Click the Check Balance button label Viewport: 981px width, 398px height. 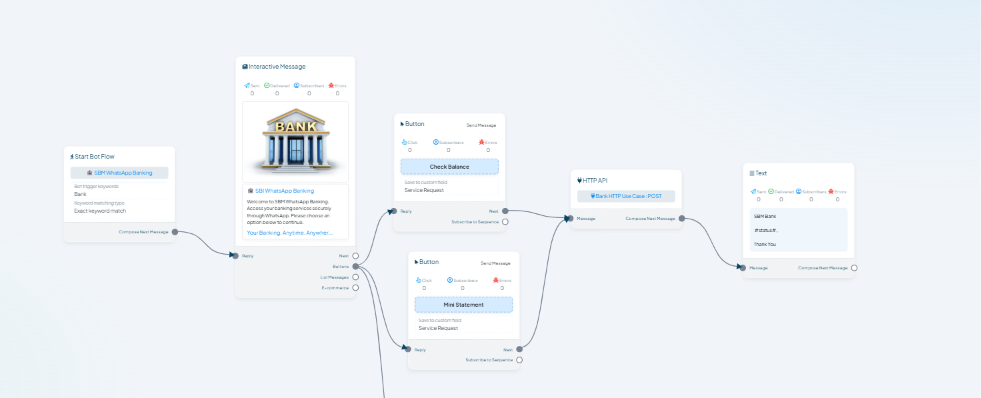tap(449, 166)
